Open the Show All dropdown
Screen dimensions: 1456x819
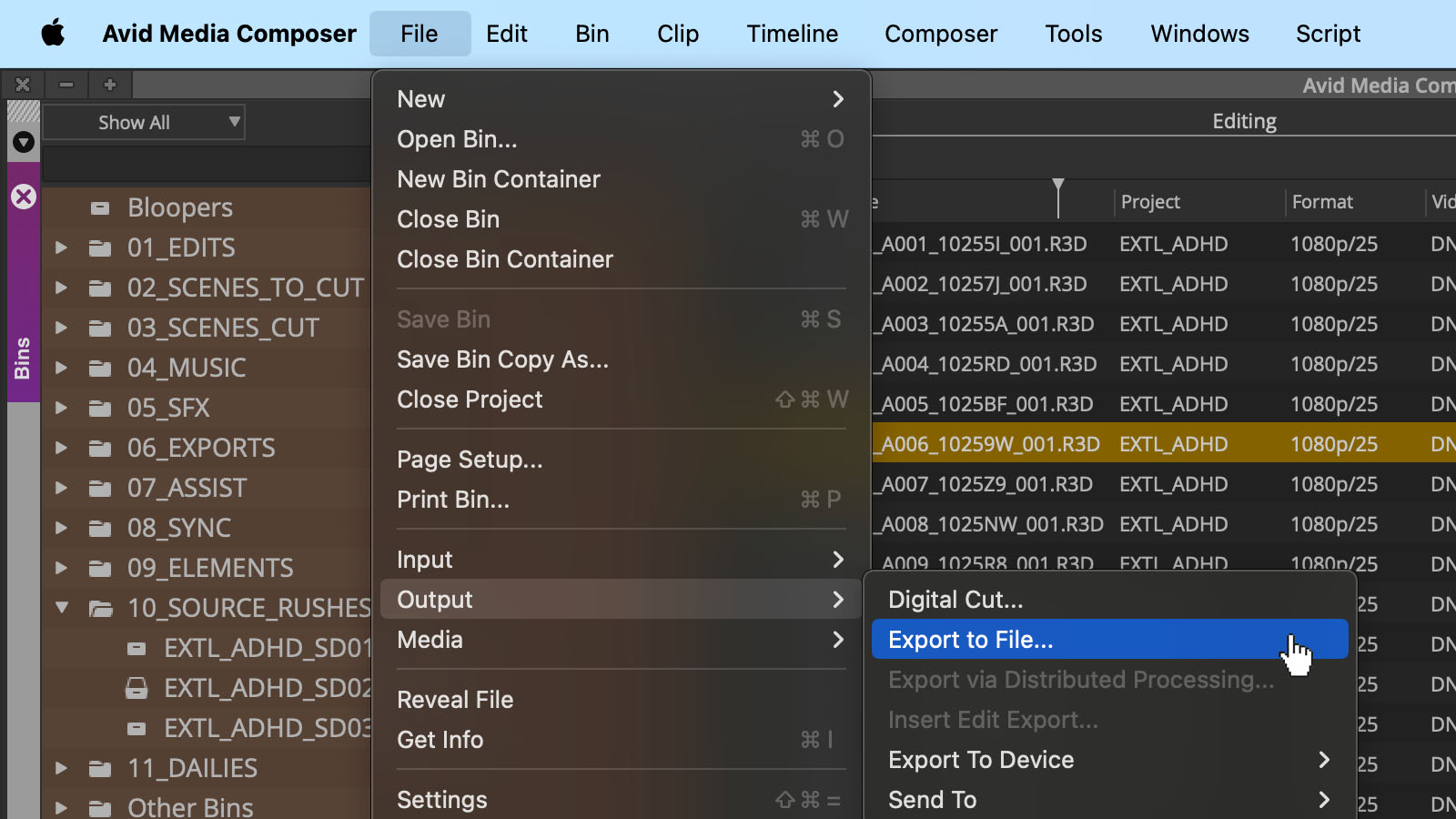144,121
